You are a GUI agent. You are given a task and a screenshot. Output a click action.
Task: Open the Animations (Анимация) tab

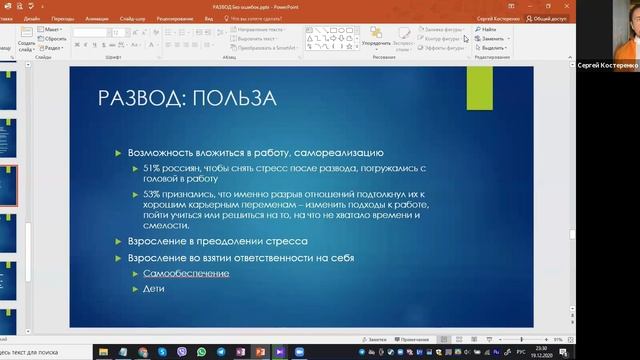(x=97, y=19)
